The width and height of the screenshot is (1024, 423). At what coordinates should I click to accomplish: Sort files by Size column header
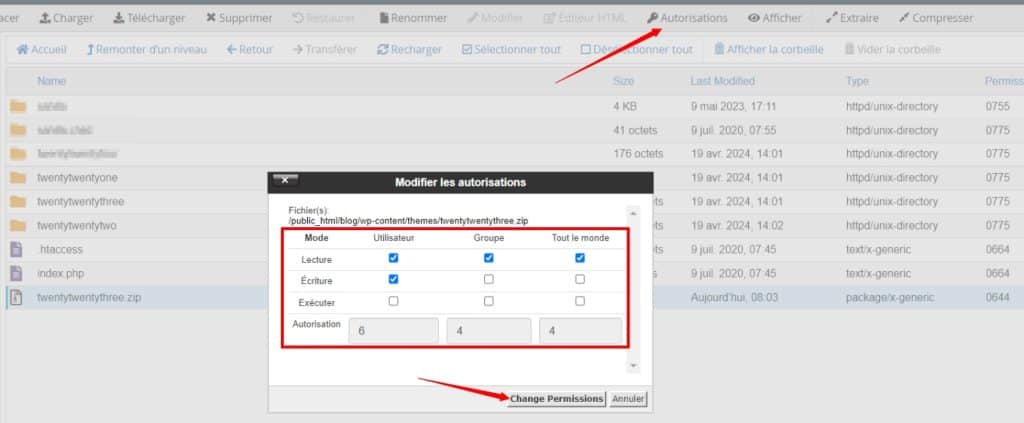(623, 81)
